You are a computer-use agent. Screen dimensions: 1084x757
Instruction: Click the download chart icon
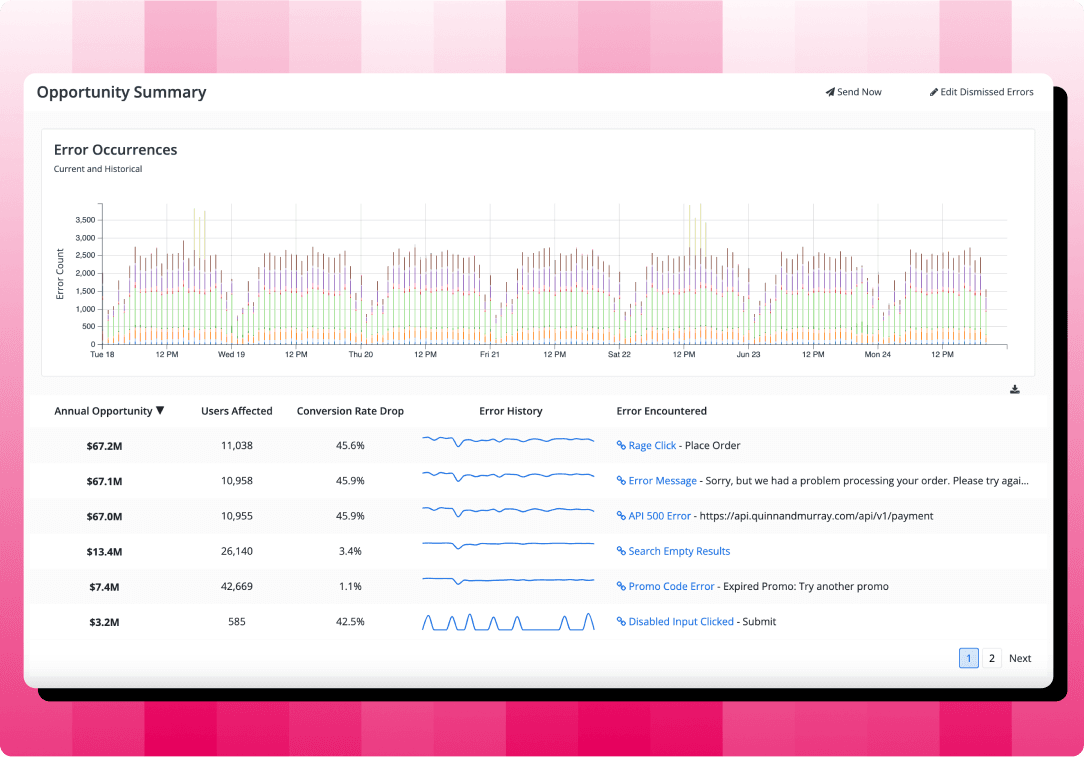pyautogui.click(x=1015, y=389)
